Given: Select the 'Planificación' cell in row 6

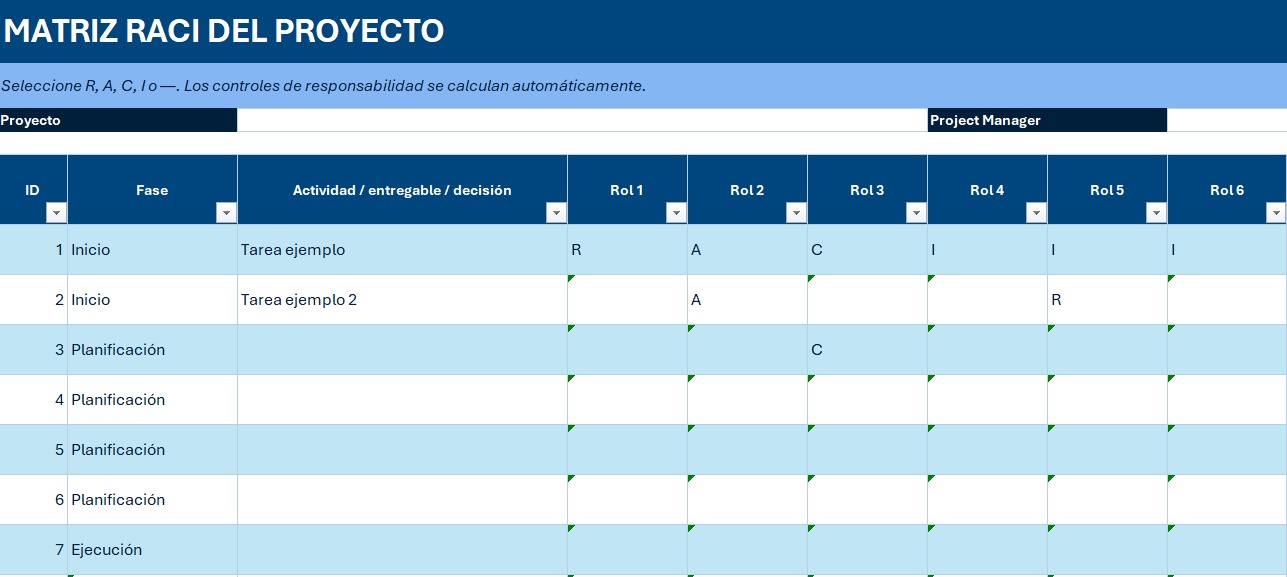Looking at the screenshot, I should (152, 500).
